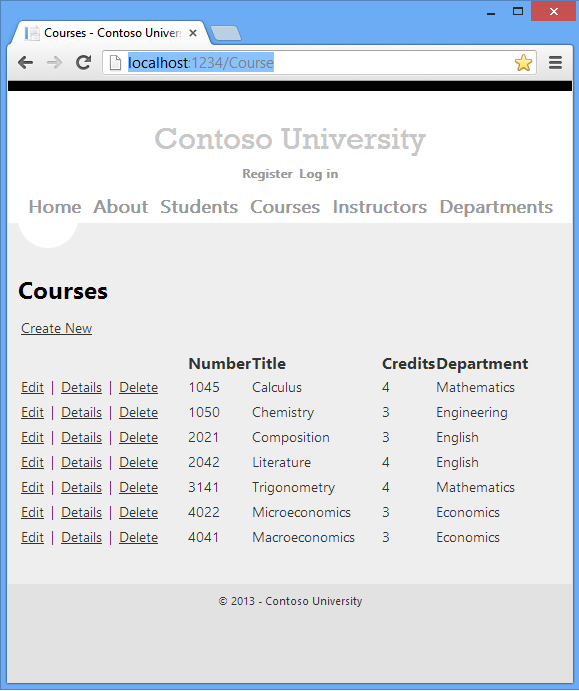Select the Chemistry title cell

[x=283, y=412]
